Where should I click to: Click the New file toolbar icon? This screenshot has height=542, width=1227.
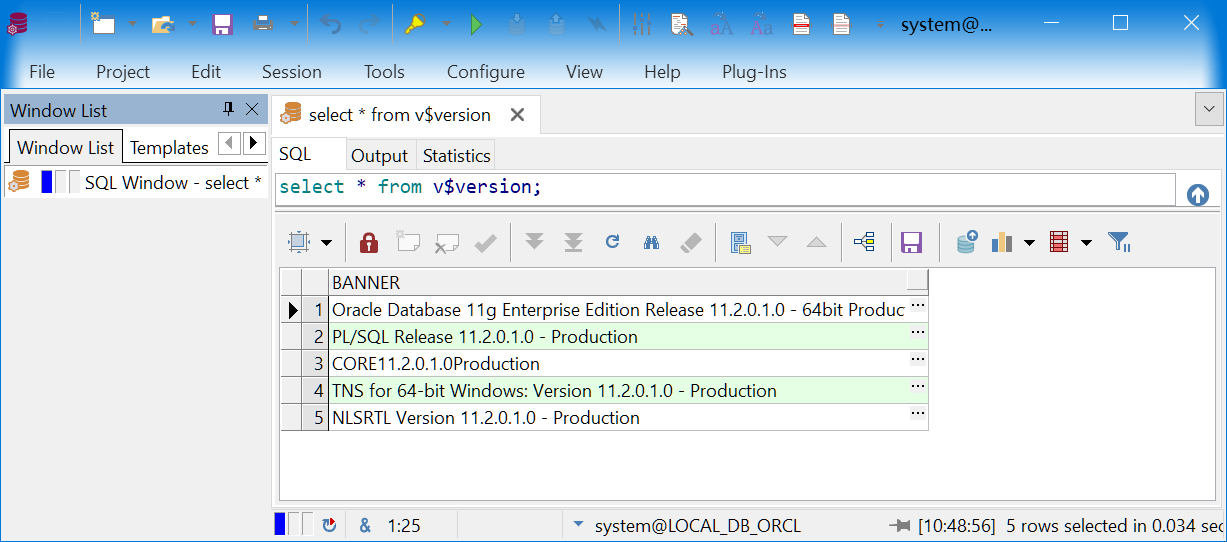[x=104, y=24]
